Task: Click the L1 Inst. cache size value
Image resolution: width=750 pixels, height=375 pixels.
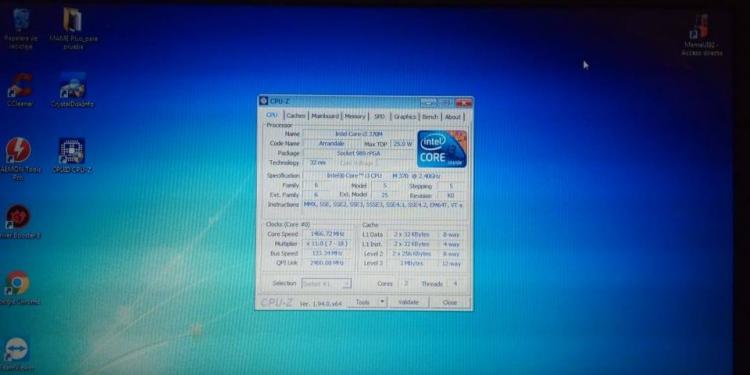Action: pyautogui.click(x=411, y=244)
